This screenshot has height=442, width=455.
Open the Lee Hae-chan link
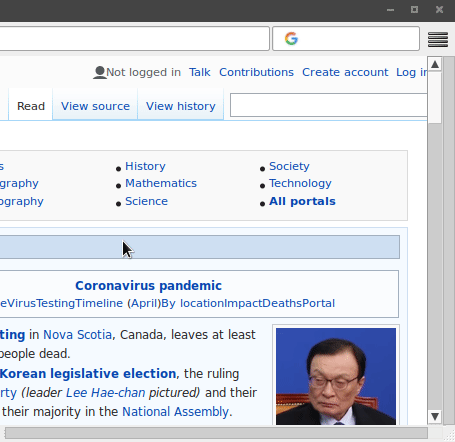pos(105,393)
